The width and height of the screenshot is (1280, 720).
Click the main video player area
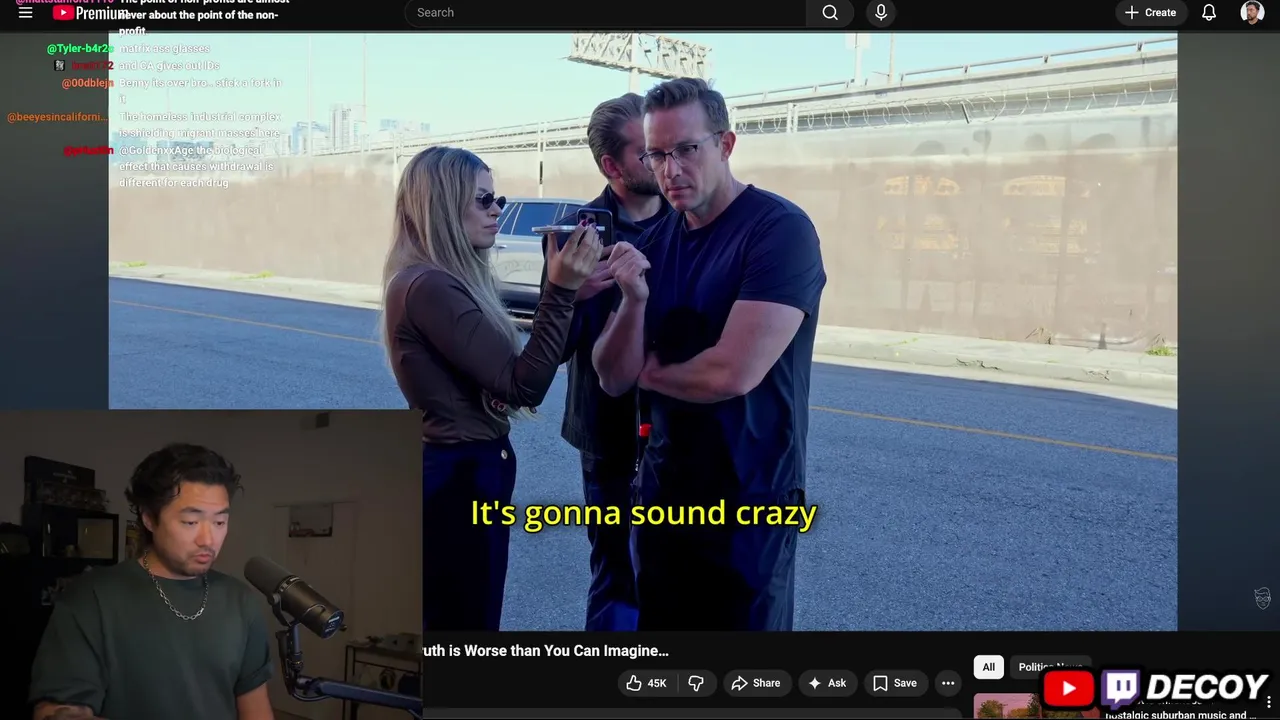pyautogui.click(x=643, y=331)
